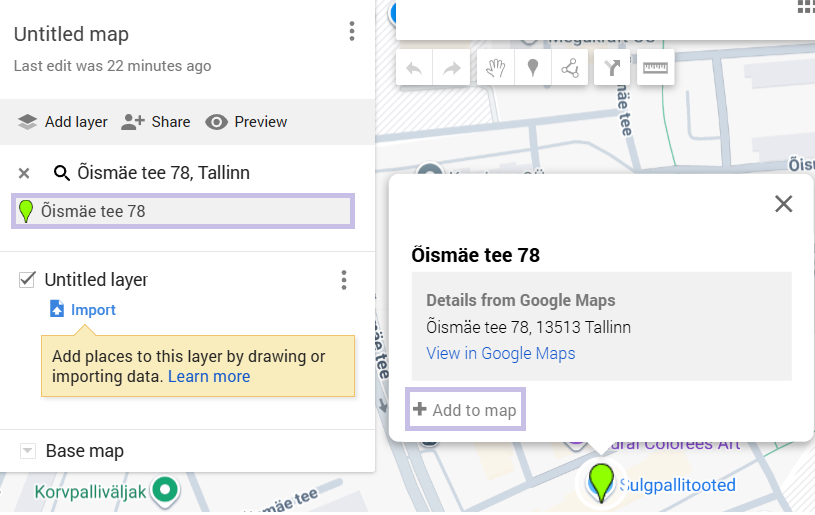Image resolution: width=815 pixels, height=515 pixels.
Task: Select the Add marker tool
Action: 533,68
